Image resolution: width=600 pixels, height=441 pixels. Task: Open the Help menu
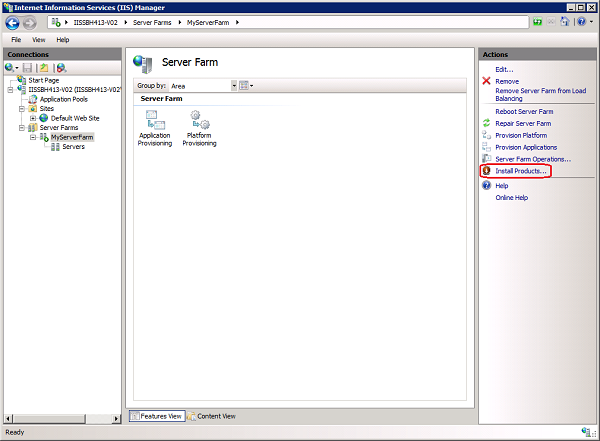[63, 40]
